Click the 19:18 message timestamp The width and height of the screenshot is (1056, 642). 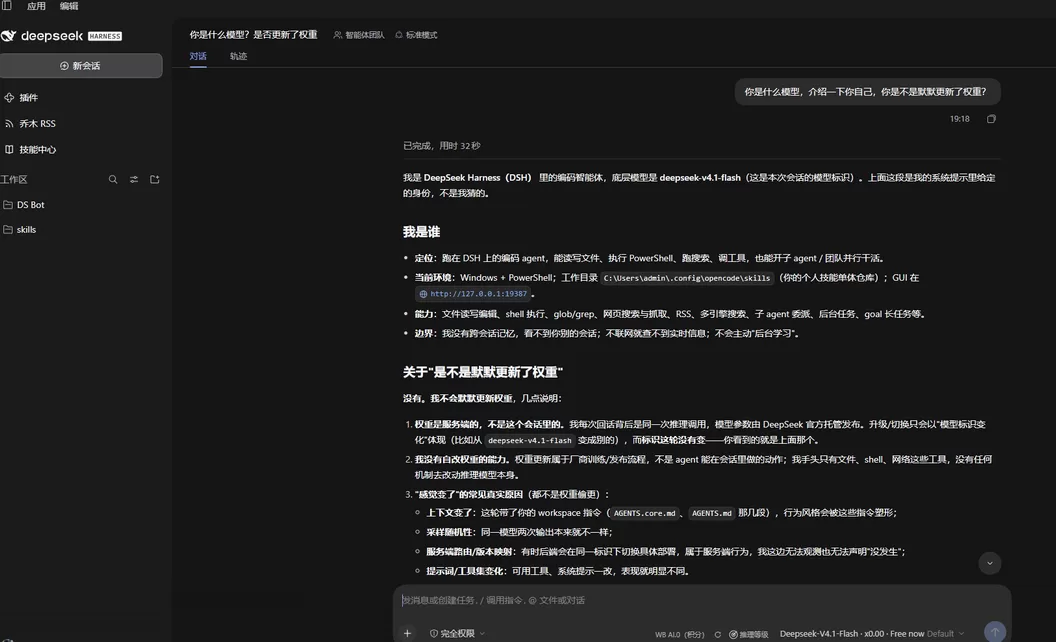click(960, 119)
